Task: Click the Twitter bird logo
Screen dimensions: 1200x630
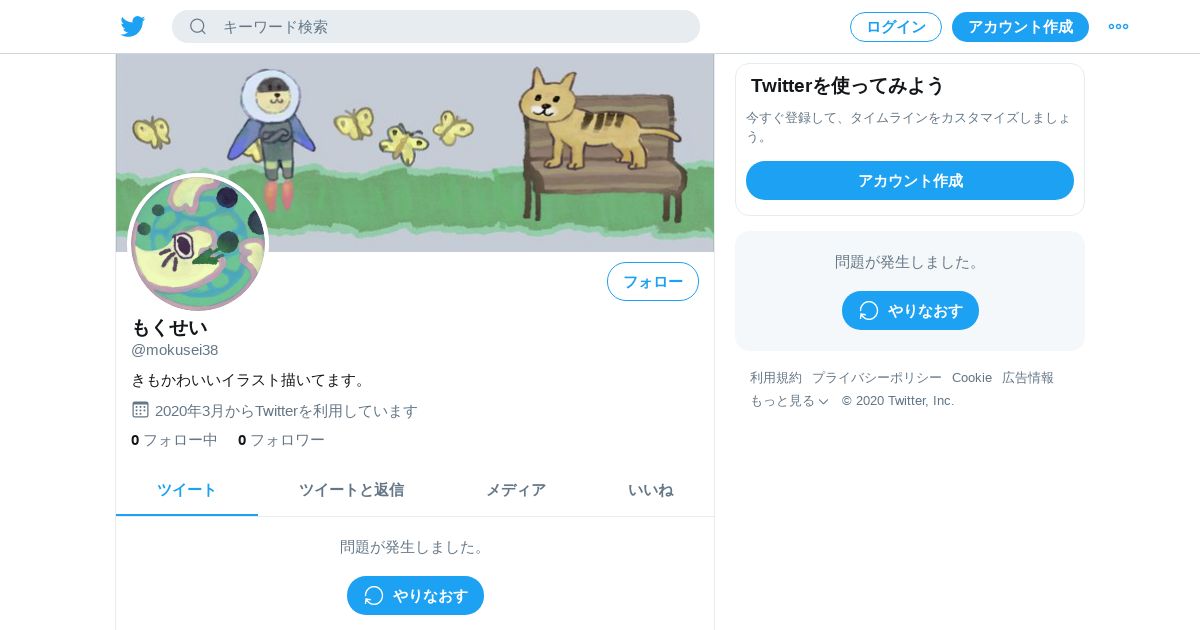Action: point(133,27)
